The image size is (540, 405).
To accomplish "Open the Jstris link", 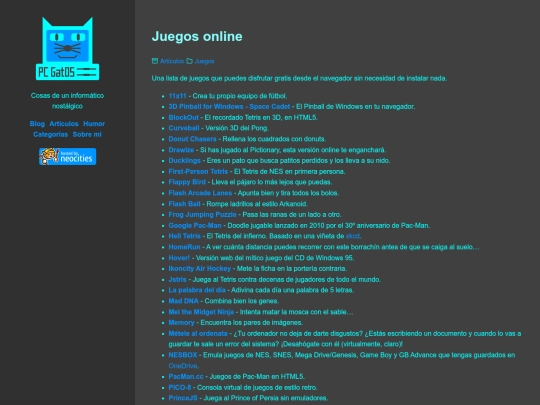I will pos(177,280).
